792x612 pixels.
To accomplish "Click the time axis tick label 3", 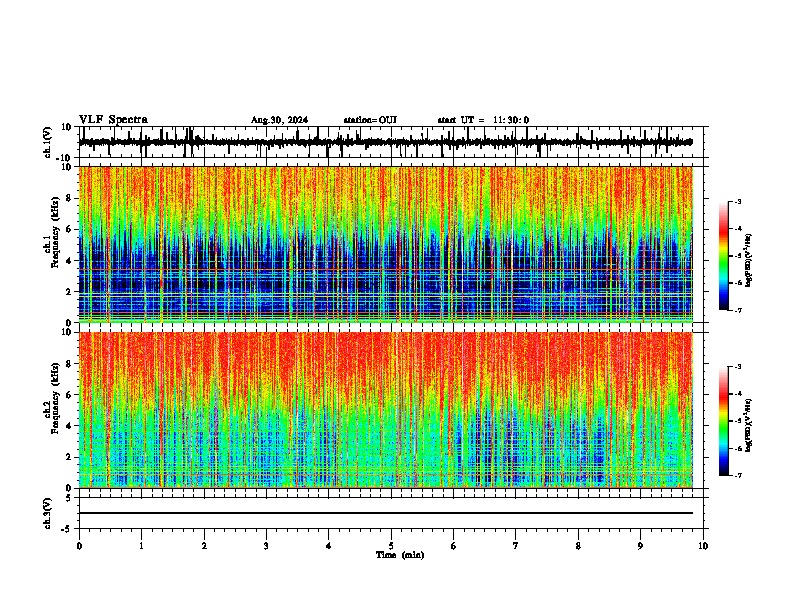I will (266, 546).
